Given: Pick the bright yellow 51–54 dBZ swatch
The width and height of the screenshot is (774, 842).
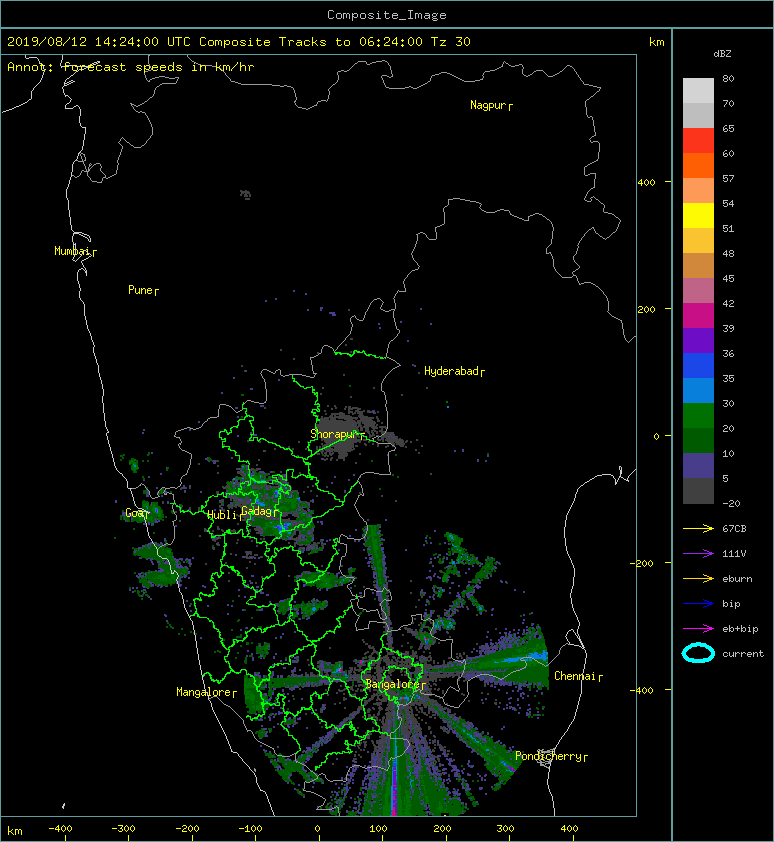Looking at the screenshot, I should 698,215.
